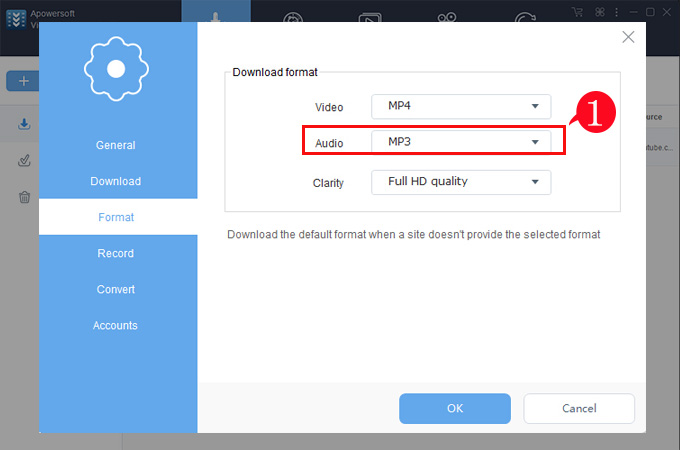Click the Cancel button
Screen dimensions: 680x450
tap(579, 408)
